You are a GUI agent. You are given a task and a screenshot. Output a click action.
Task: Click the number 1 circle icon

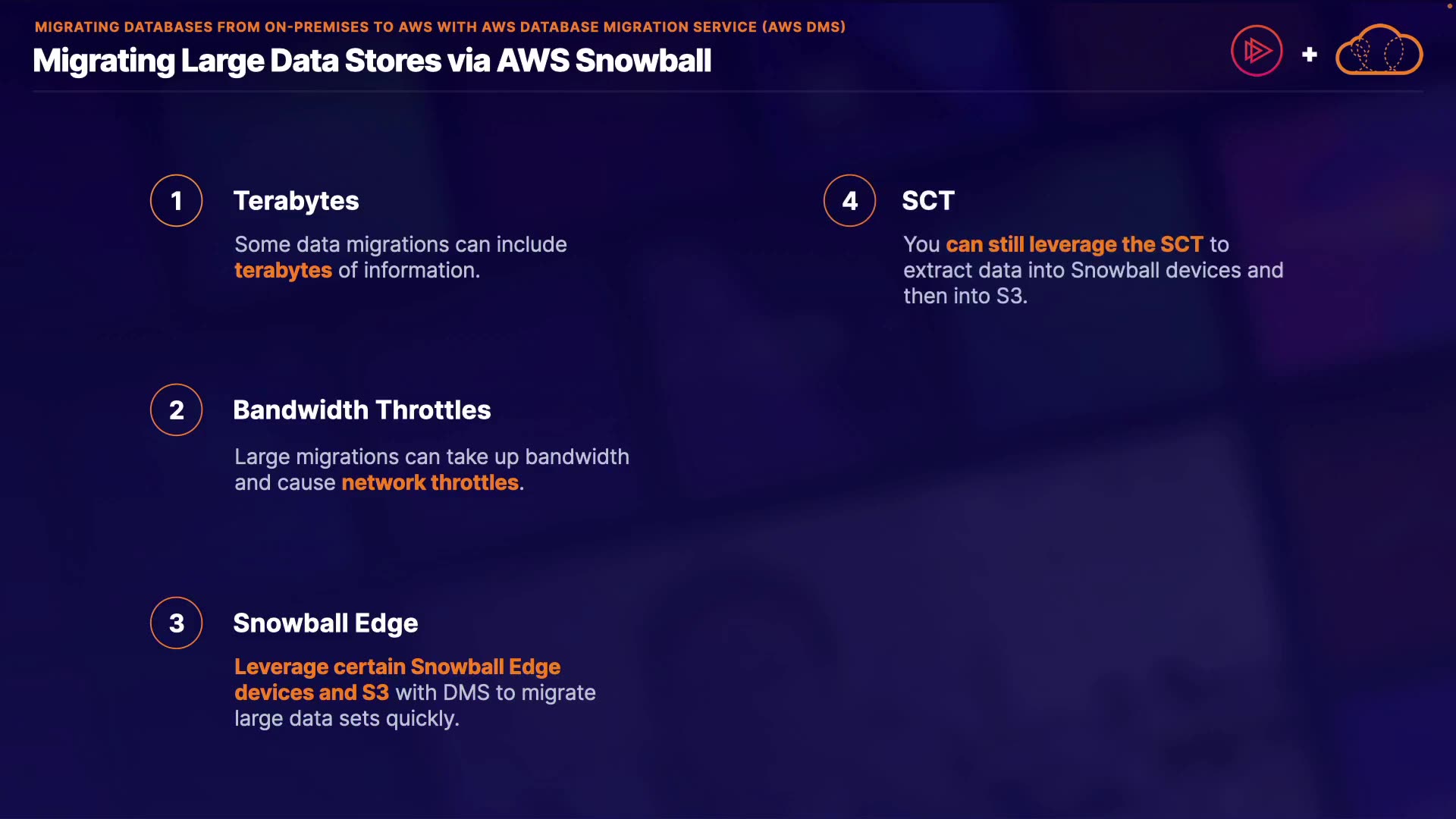click(177, 201)
